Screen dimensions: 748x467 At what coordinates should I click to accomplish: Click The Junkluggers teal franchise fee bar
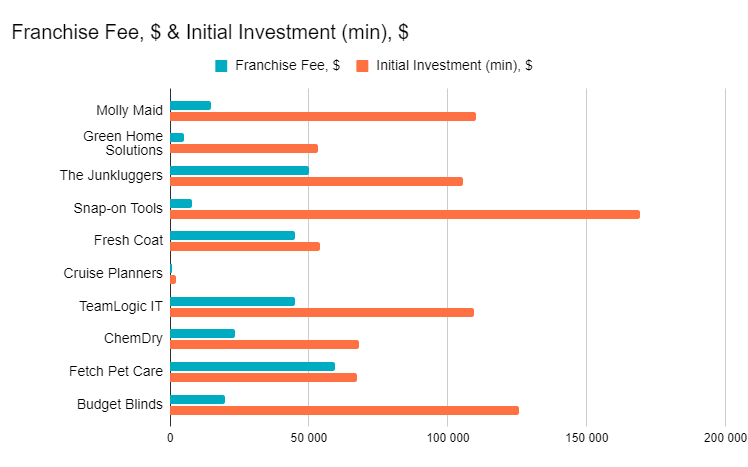239,171
